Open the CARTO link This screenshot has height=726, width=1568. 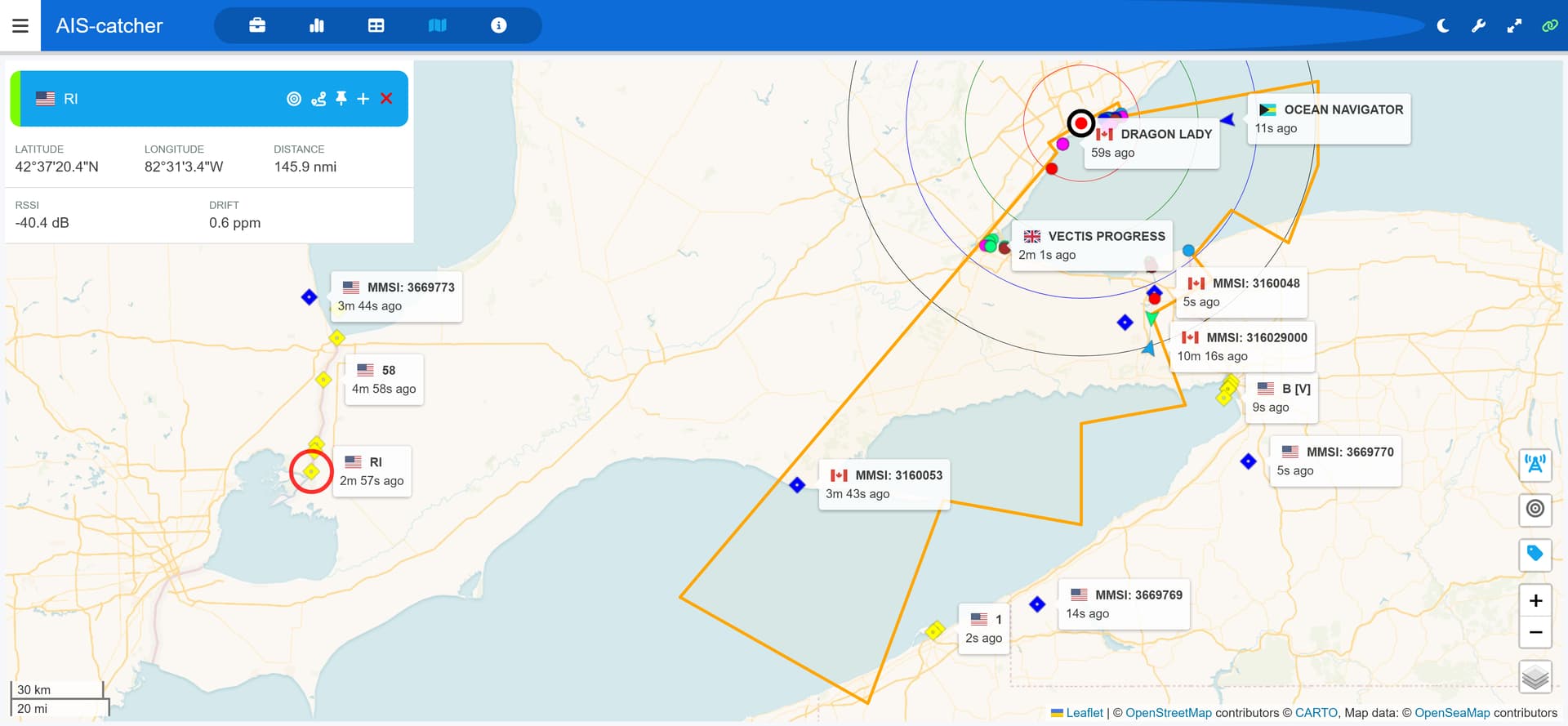pyautogui.click(x=1316, y=713)
